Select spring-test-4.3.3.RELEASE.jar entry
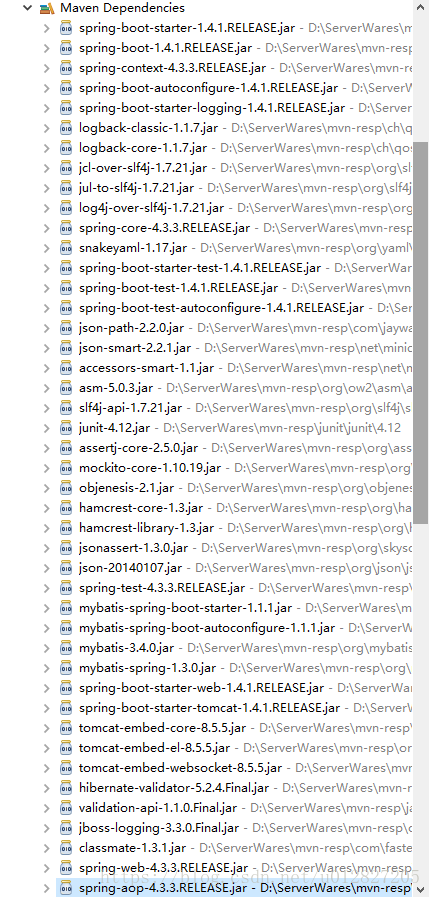The height and width of the screenshot is (897, 431). pos(162,588)
